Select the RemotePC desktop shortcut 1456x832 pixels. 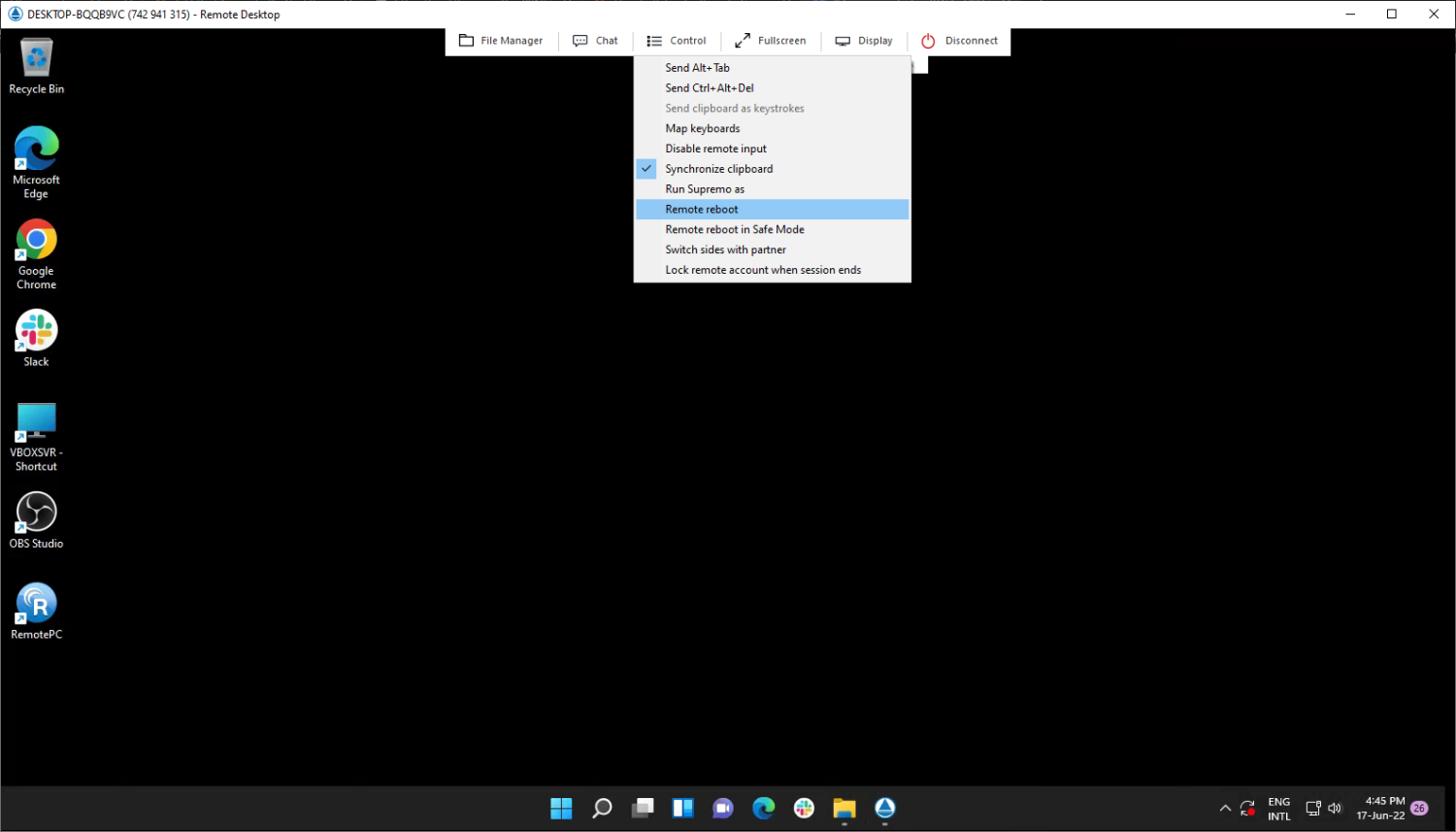37,611
